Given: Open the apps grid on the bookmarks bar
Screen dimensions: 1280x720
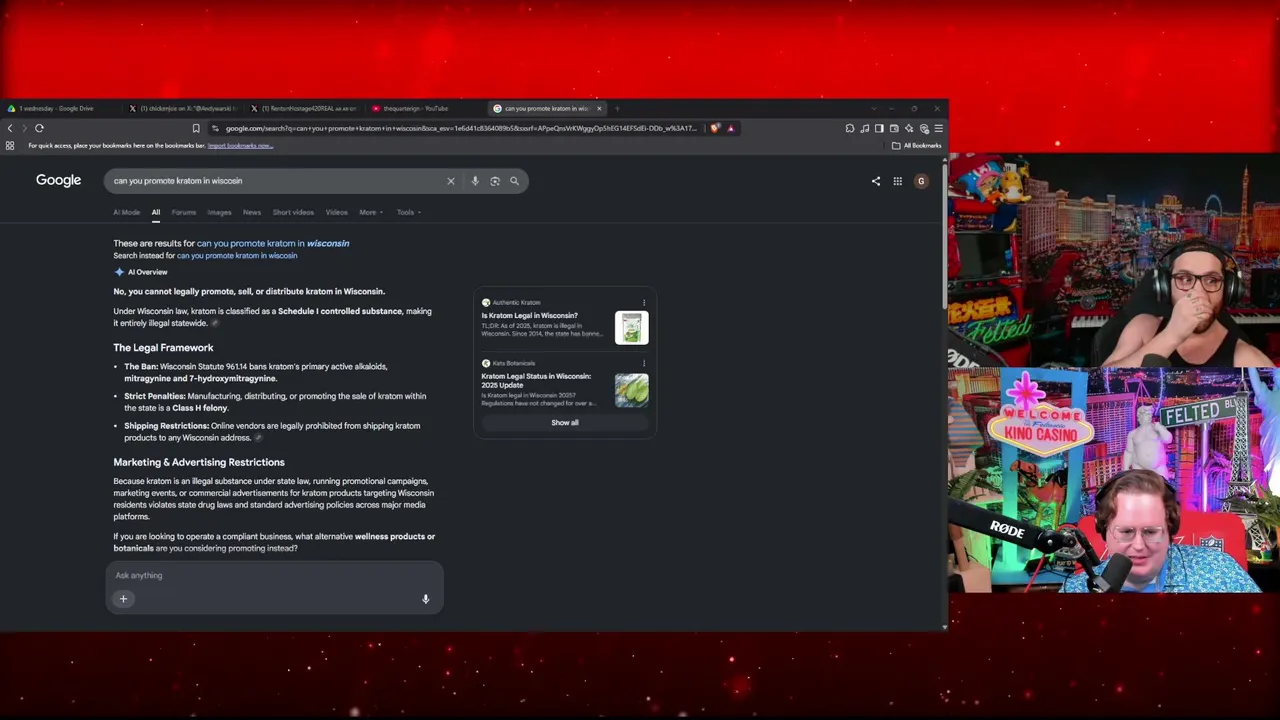Looking at the screenshot, I should click(10, 146).
